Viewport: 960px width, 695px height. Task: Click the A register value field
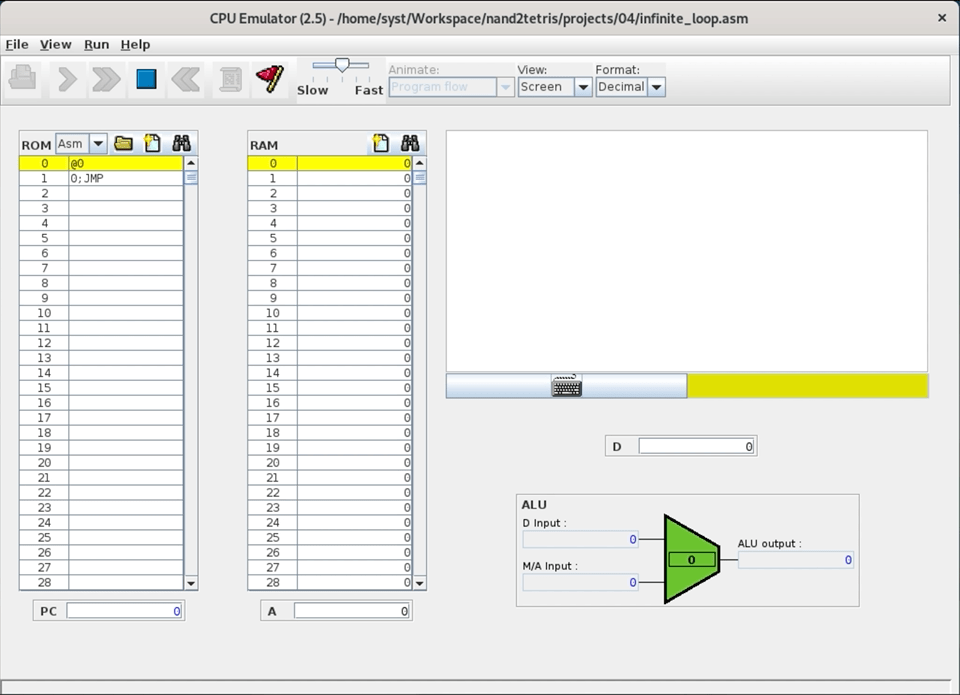(351, 611)
